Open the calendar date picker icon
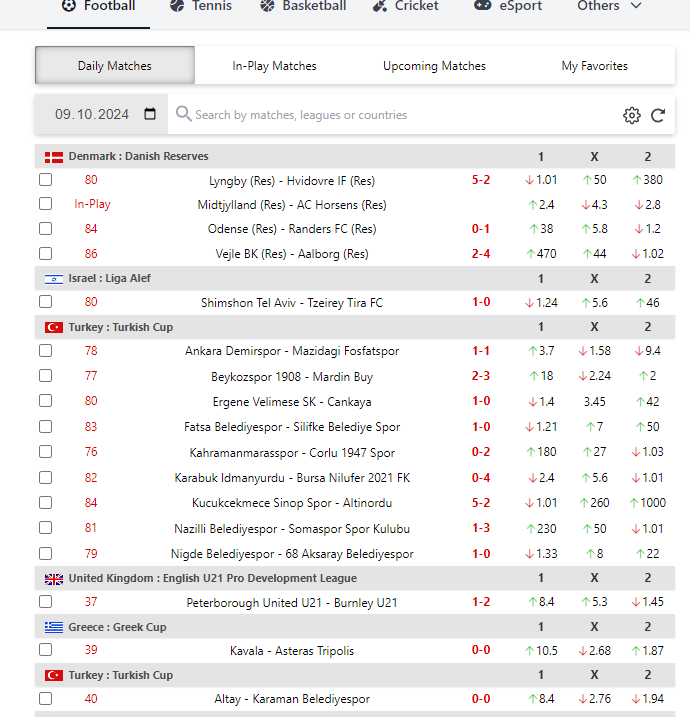Viewport: 690px width, 717px height. [150, 114]
